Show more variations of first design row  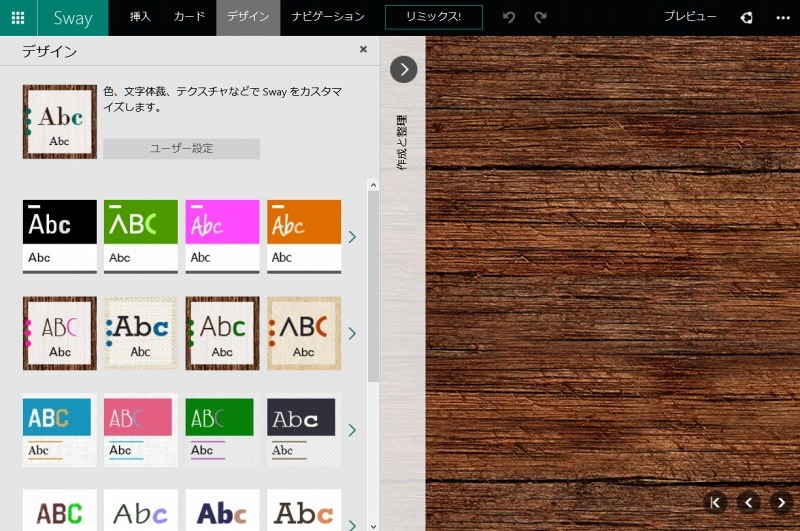(352, 237)
